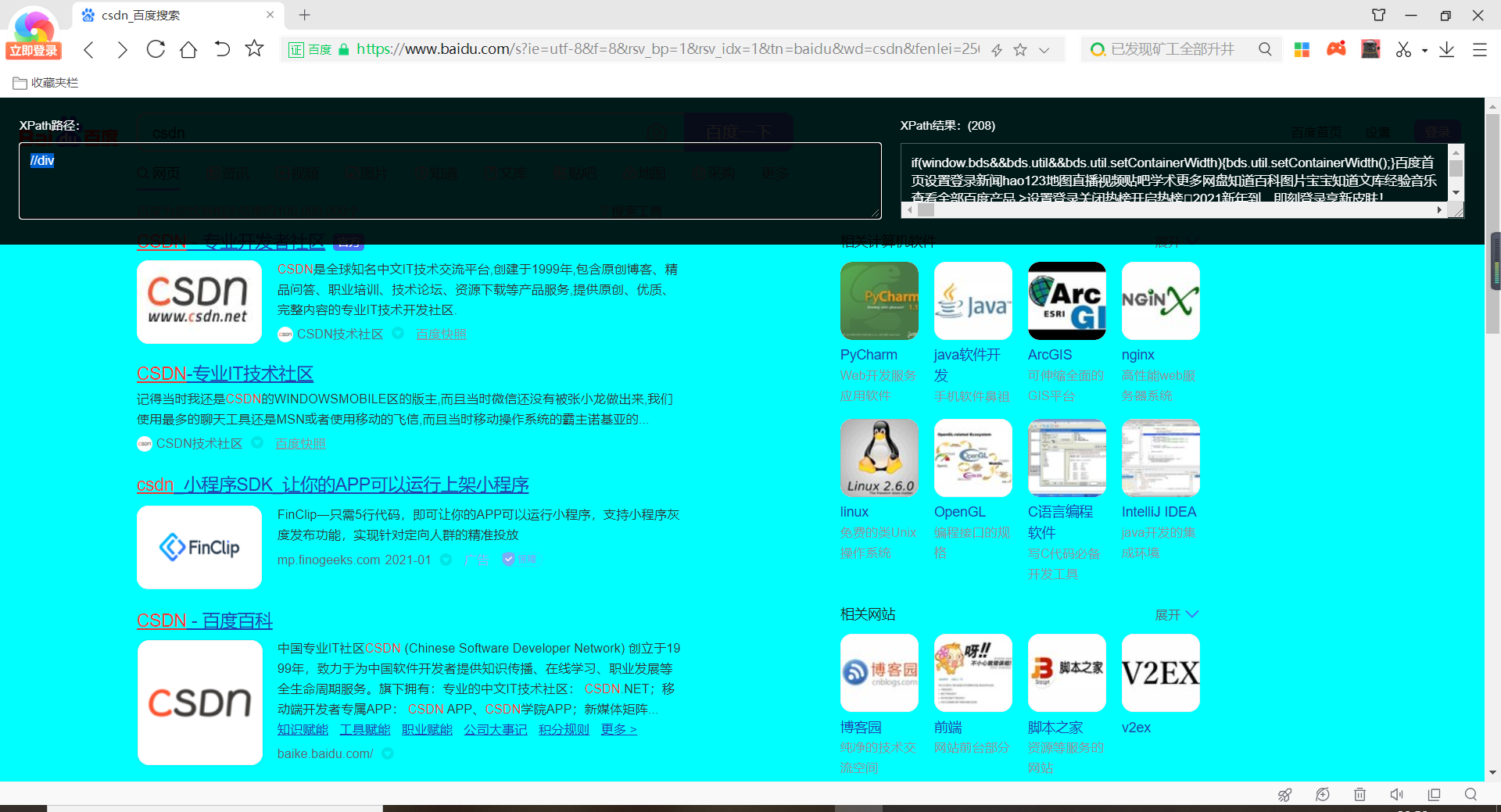The width and height of the screenshot is (1501, 812).
Task: Open the nginx software thumbnail
Action: click(x=1161, y=301)
